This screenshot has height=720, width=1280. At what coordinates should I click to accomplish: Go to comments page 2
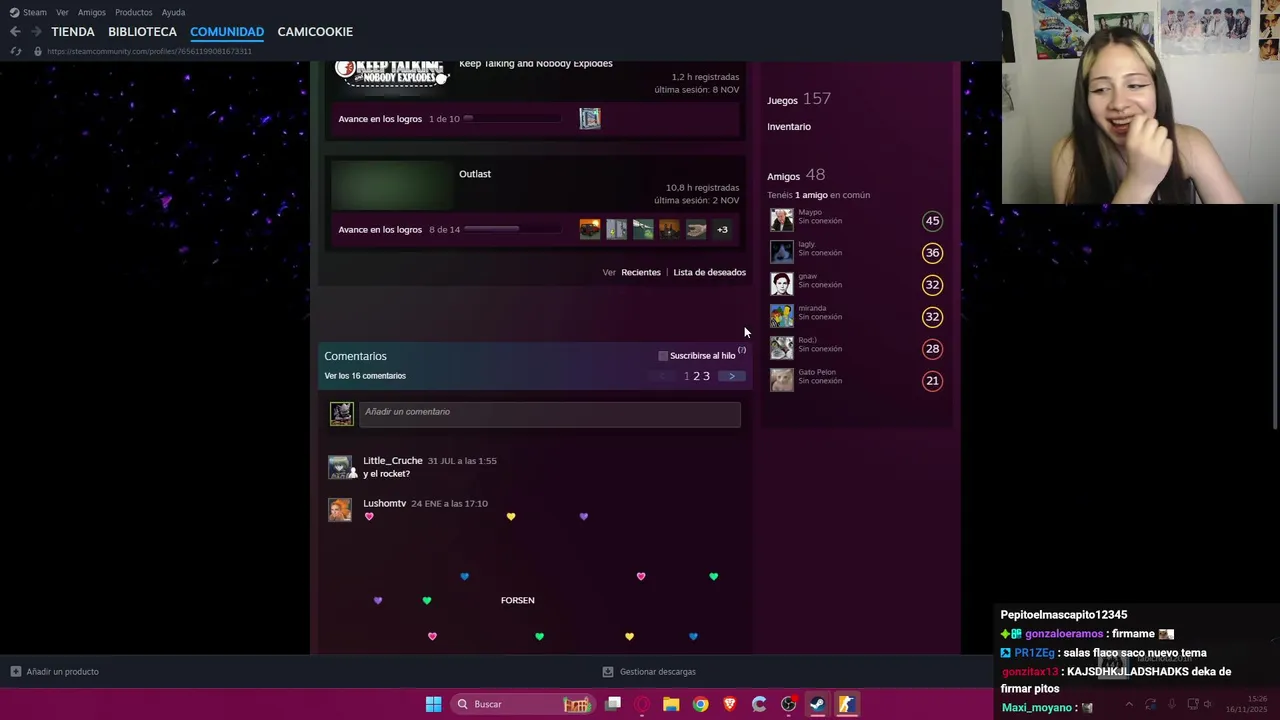696,376
